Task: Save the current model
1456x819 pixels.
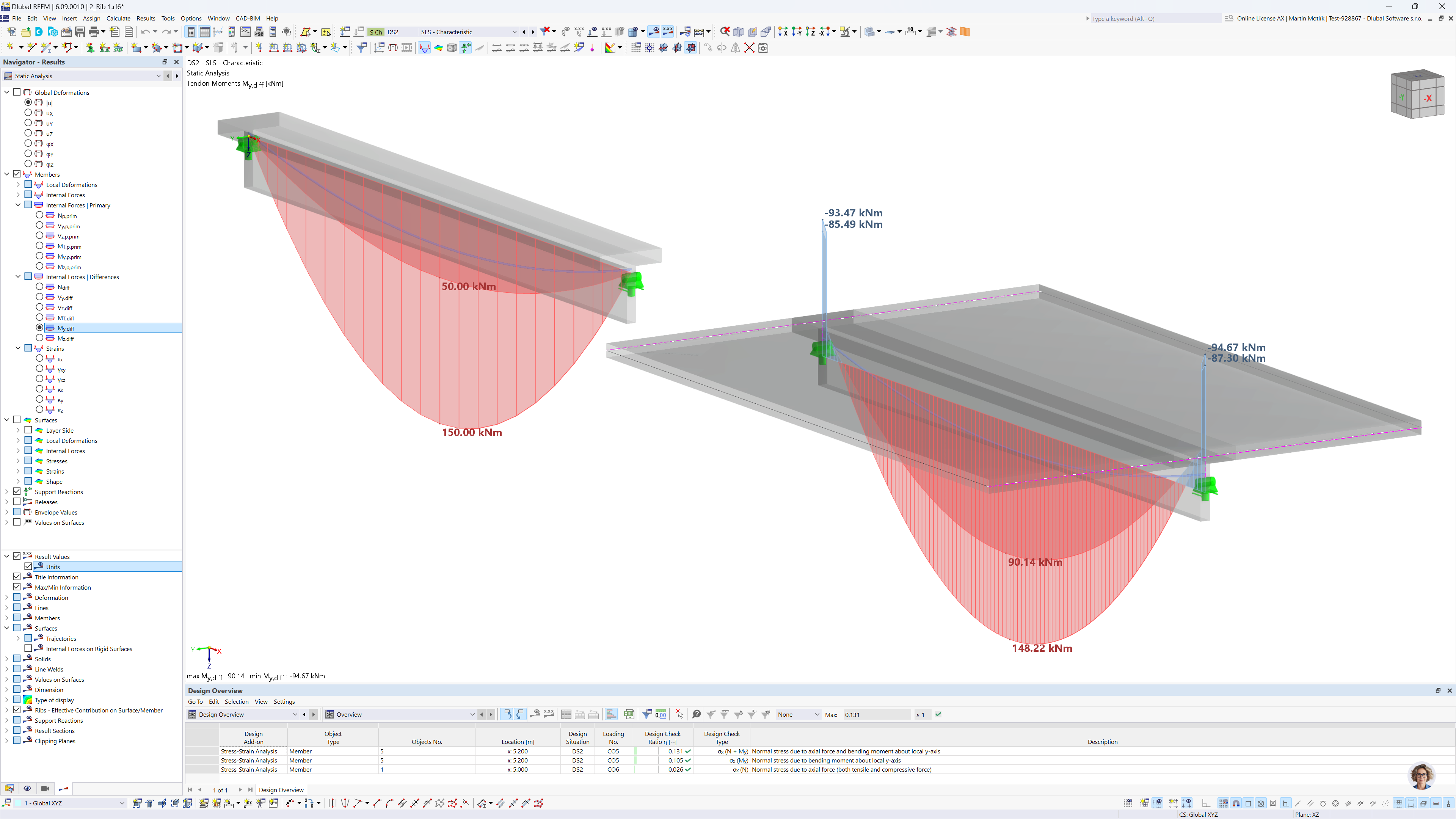Action: 79,31
